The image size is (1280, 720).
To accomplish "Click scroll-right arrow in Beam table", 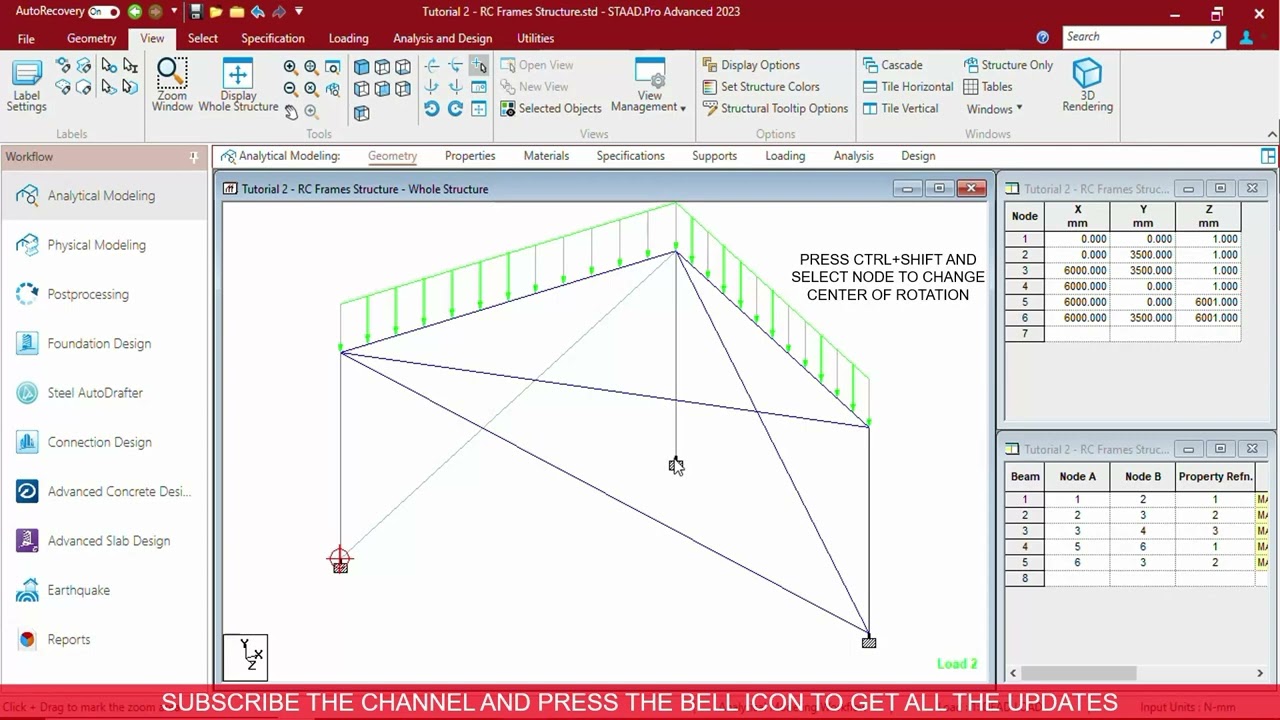I will 1260,673.
